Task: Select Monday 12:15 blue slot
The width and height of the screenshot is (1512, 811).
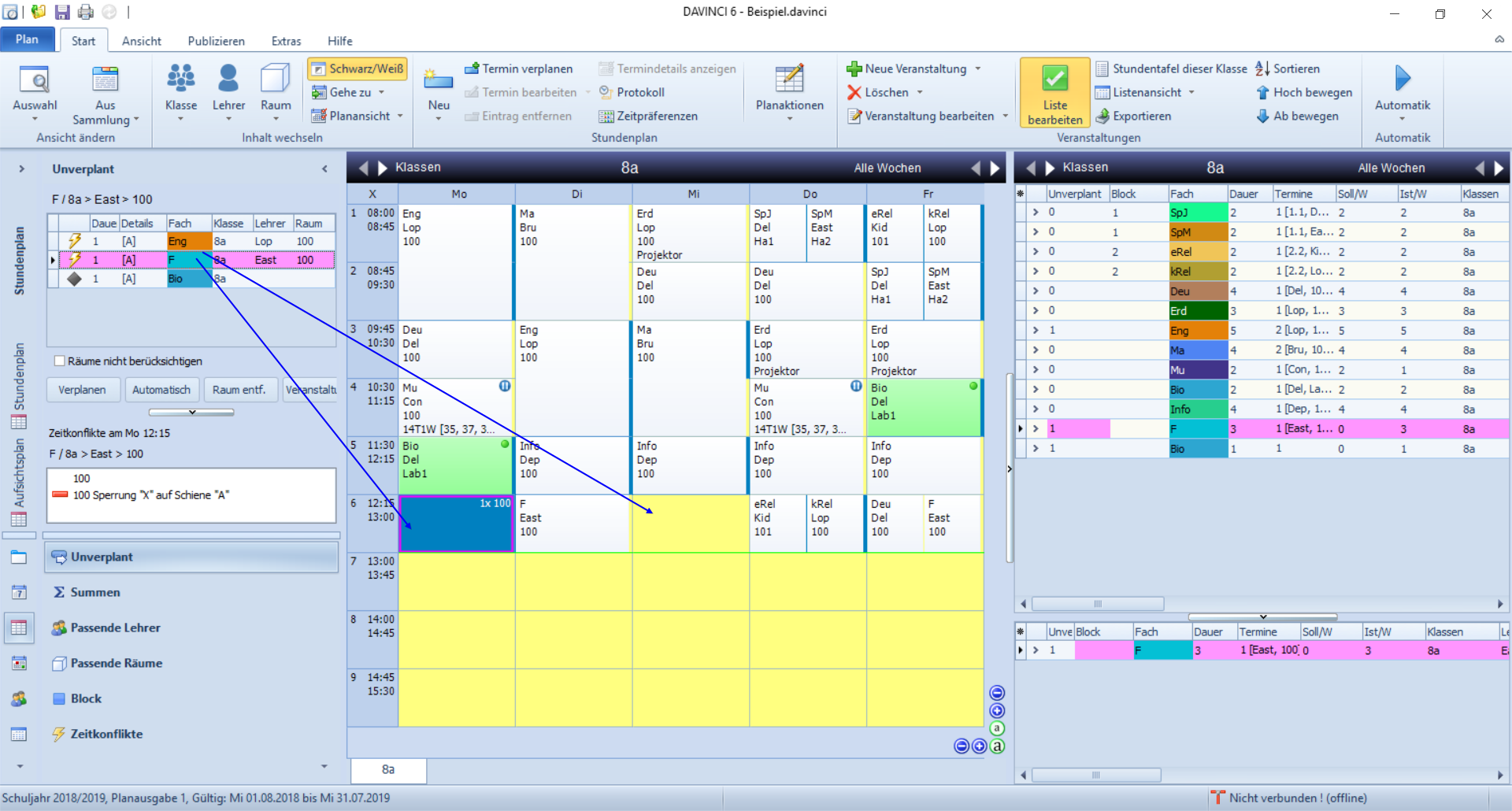Action: point(456,524)
